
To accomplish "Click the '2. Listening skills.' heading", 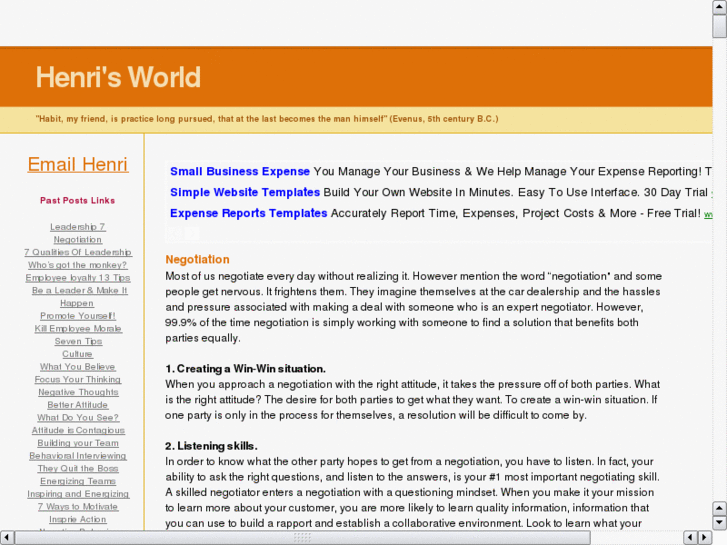I will point(211,446).
